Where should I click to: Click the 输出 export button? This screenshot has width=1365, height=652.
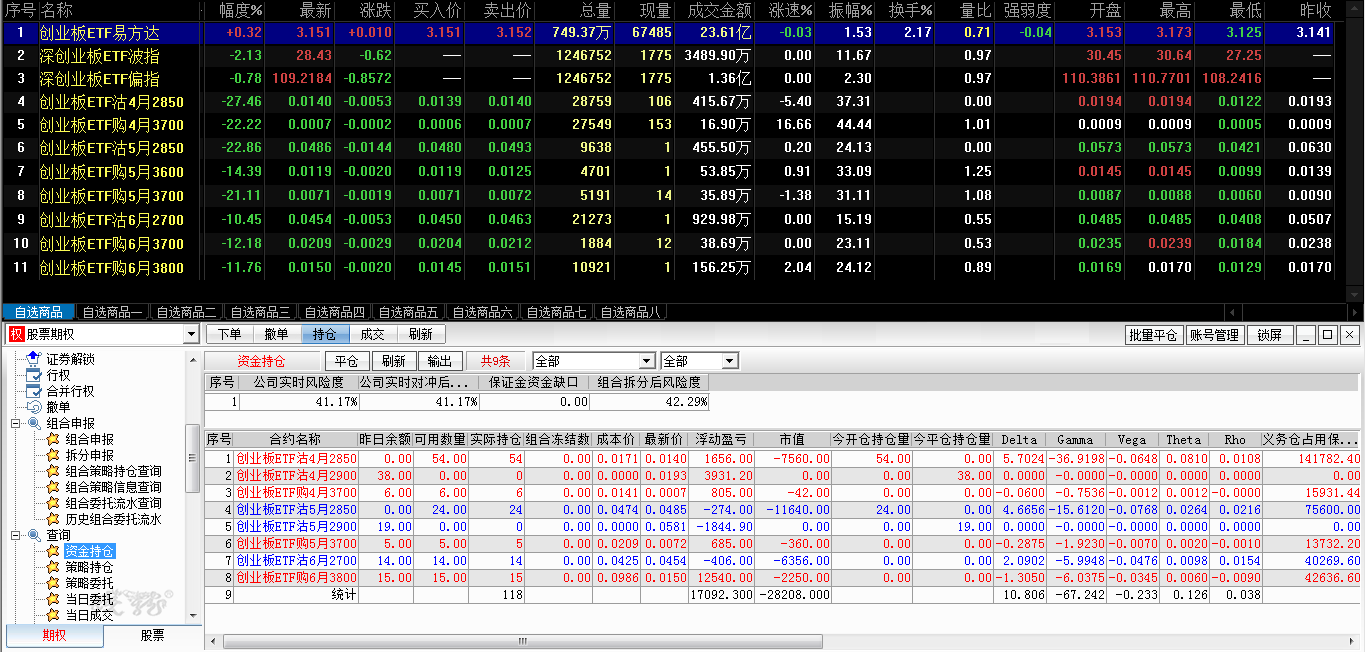tap(438, 361)
